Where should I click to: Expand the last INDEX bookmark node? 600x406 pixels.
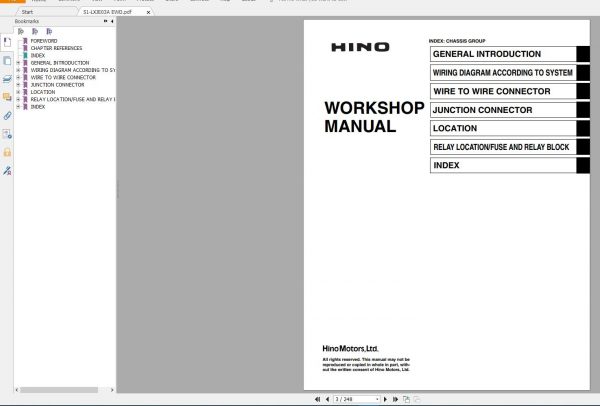[x=18, y=107]
